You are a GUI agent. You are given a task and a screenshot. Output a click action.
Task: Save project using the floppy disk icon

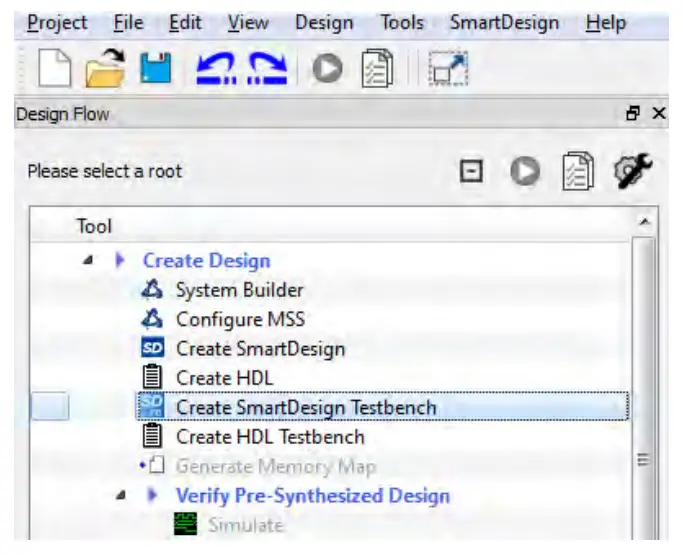point(154,68)
